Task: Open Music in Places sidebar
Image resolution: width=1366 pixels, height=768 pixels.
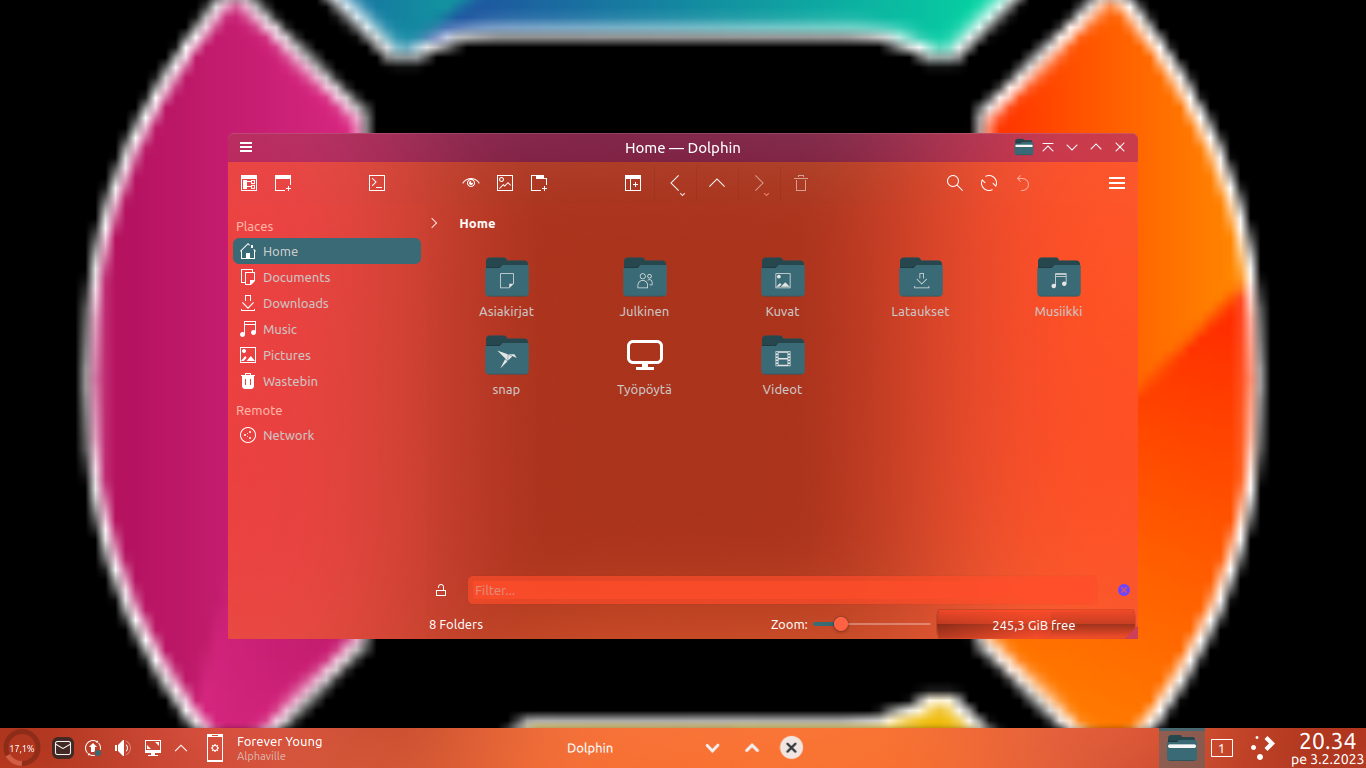Action: (327, 329)
